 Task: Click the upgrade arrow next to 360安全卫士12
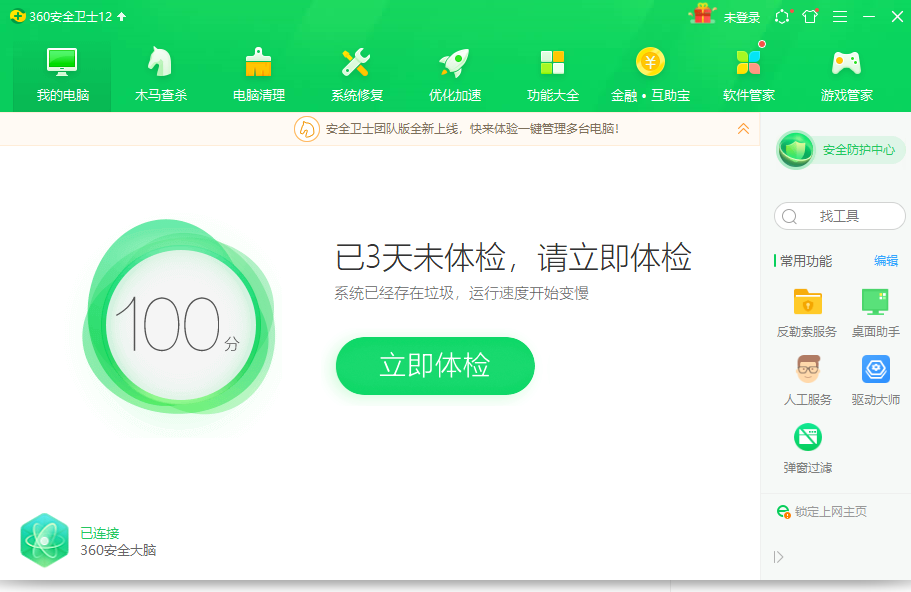(x=121, y=17)
